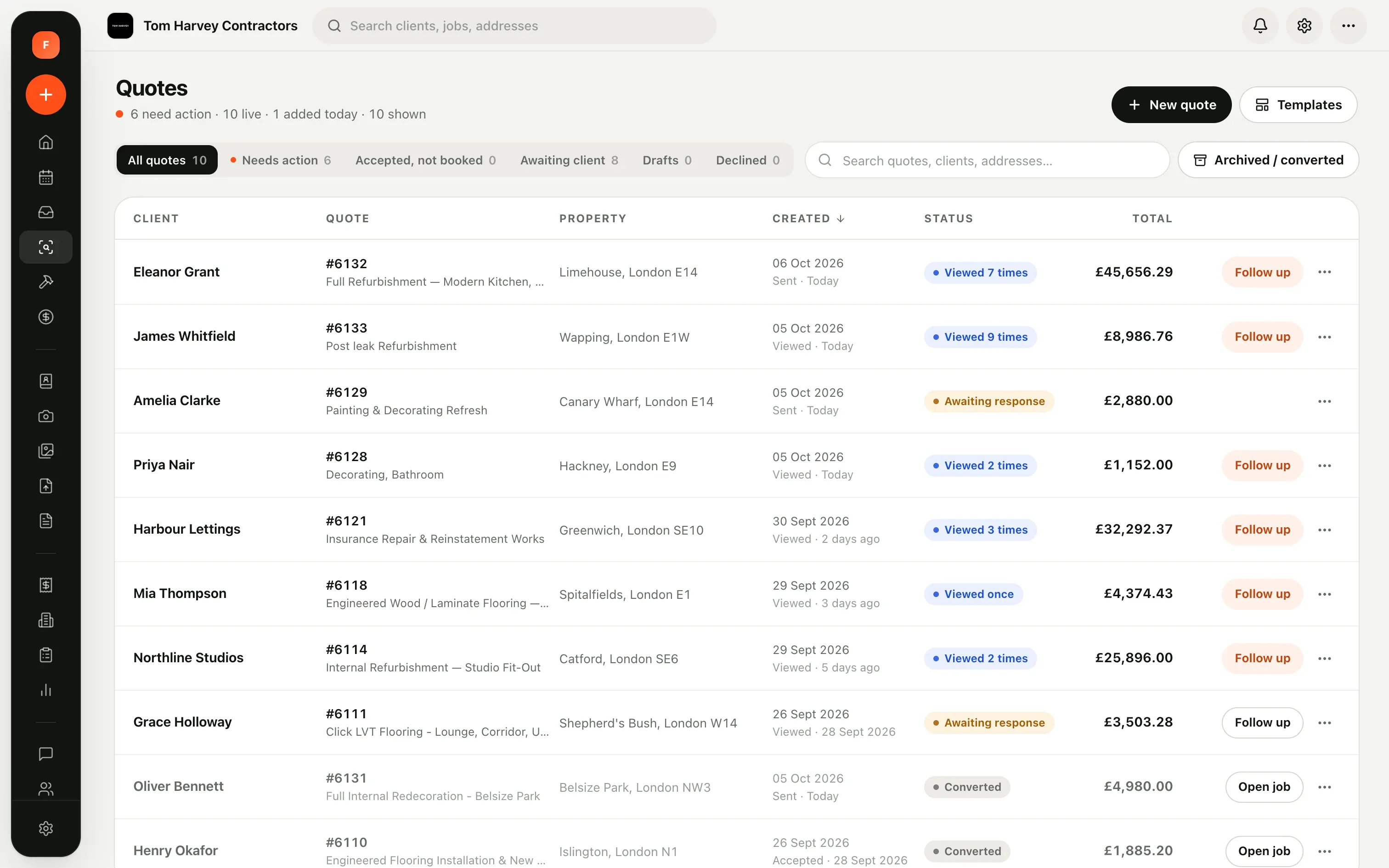Open the Templates button
Viewport: 1389px width, 868px height.
click(1299, 105)
